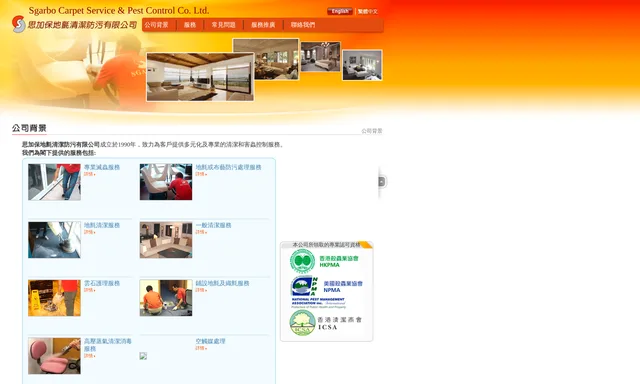This screenshot has width=640, height=384.
Task: Click the 詳情 link under 地氈清潔服務
Action: [90, 232]
